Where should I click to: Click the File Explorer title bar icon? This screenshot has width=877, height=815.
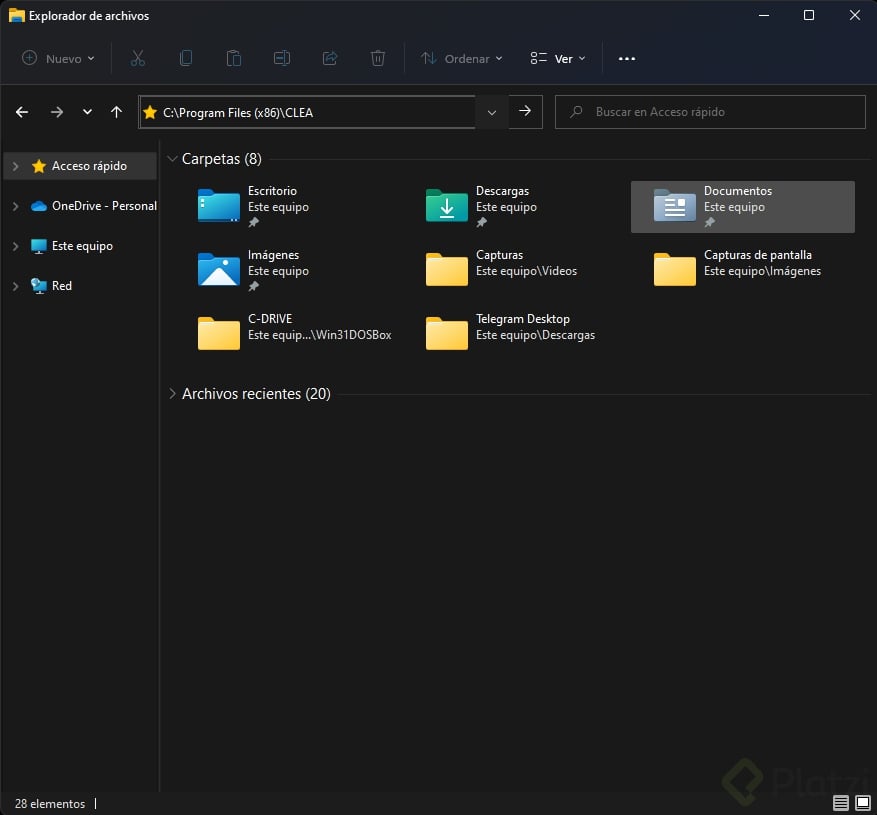coord(16,16)
